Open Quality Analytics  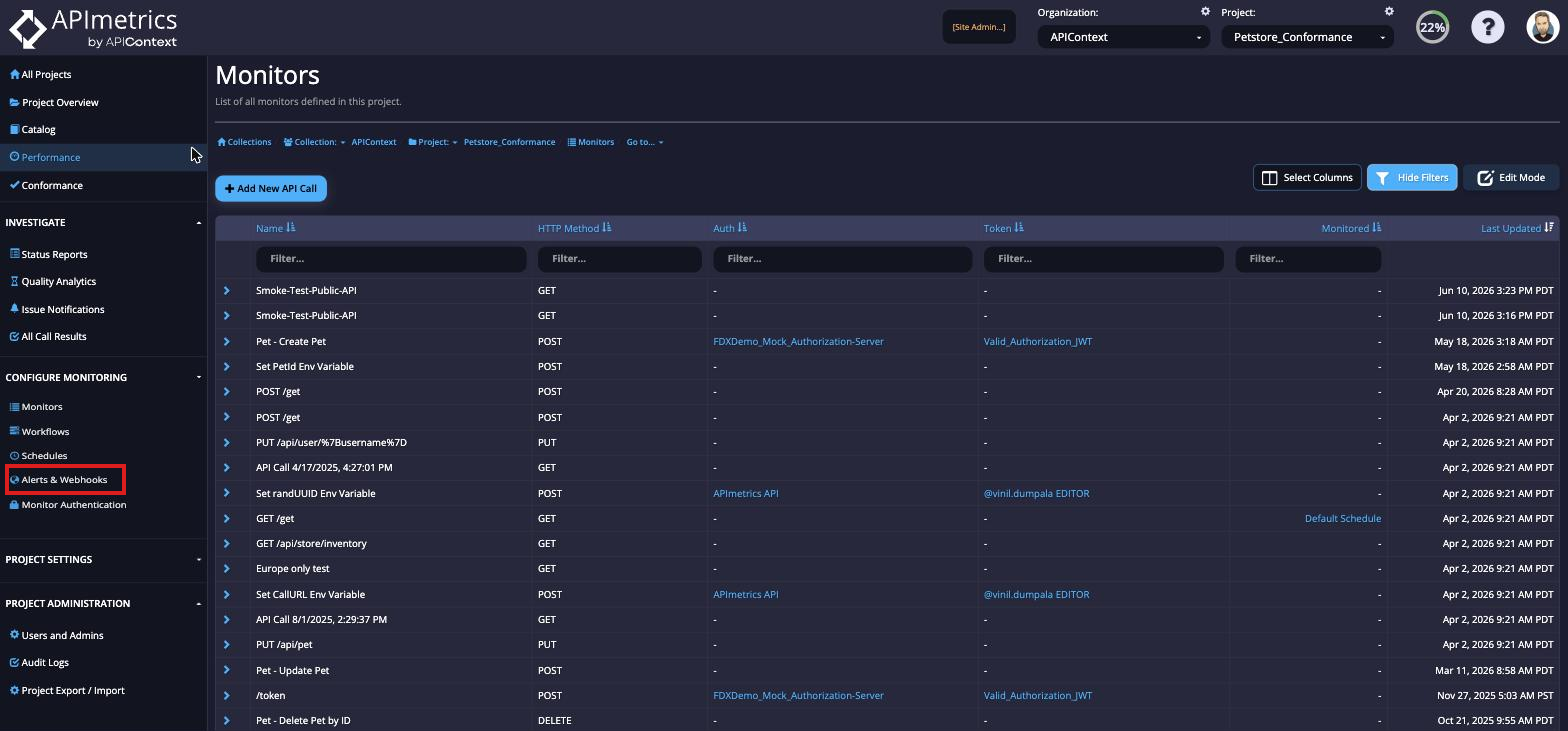(53, 281)
